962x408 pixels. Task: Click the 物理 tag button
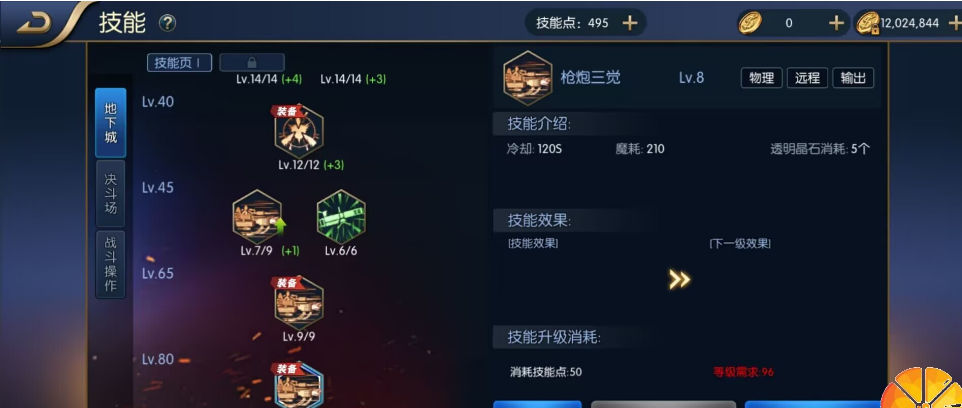[x=761, y=78]
